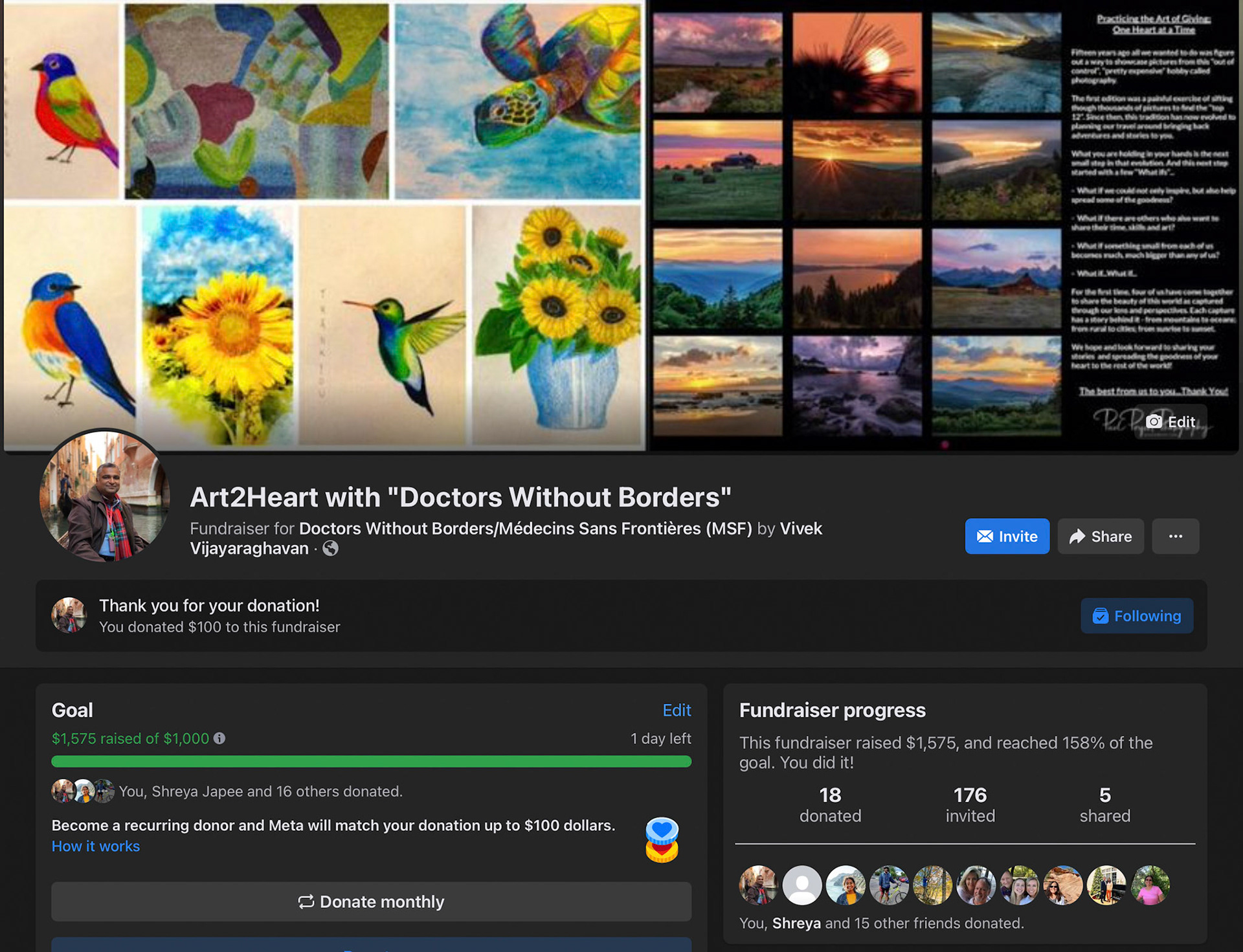Click the donor in pink shirt avatar
This screenshot has height=952, width=1243.
click(1150, 885)
